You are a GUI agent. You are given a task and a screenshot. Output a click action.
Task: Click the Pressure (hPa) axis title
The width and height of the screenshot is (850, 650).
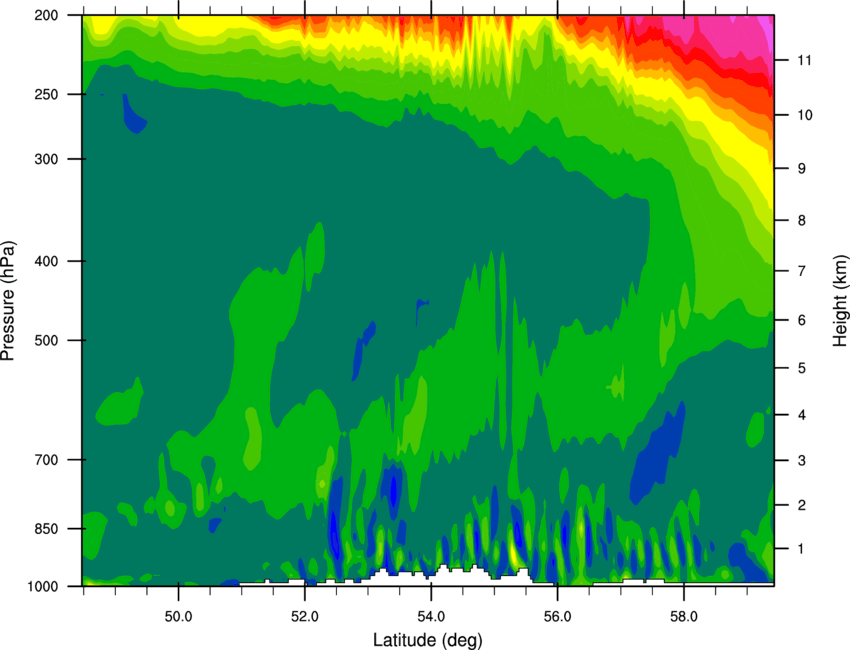[8, 301]
